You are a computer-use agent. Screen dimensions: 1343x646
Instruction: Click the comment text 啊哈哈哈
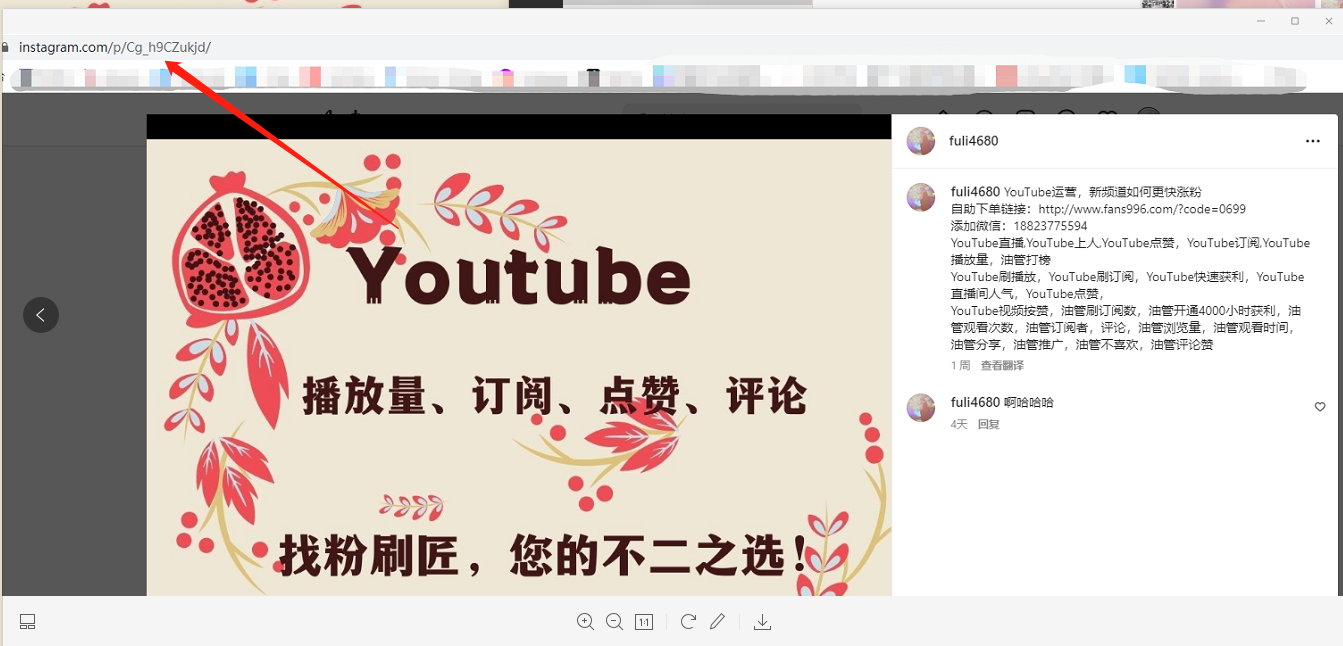(1029, 402)
